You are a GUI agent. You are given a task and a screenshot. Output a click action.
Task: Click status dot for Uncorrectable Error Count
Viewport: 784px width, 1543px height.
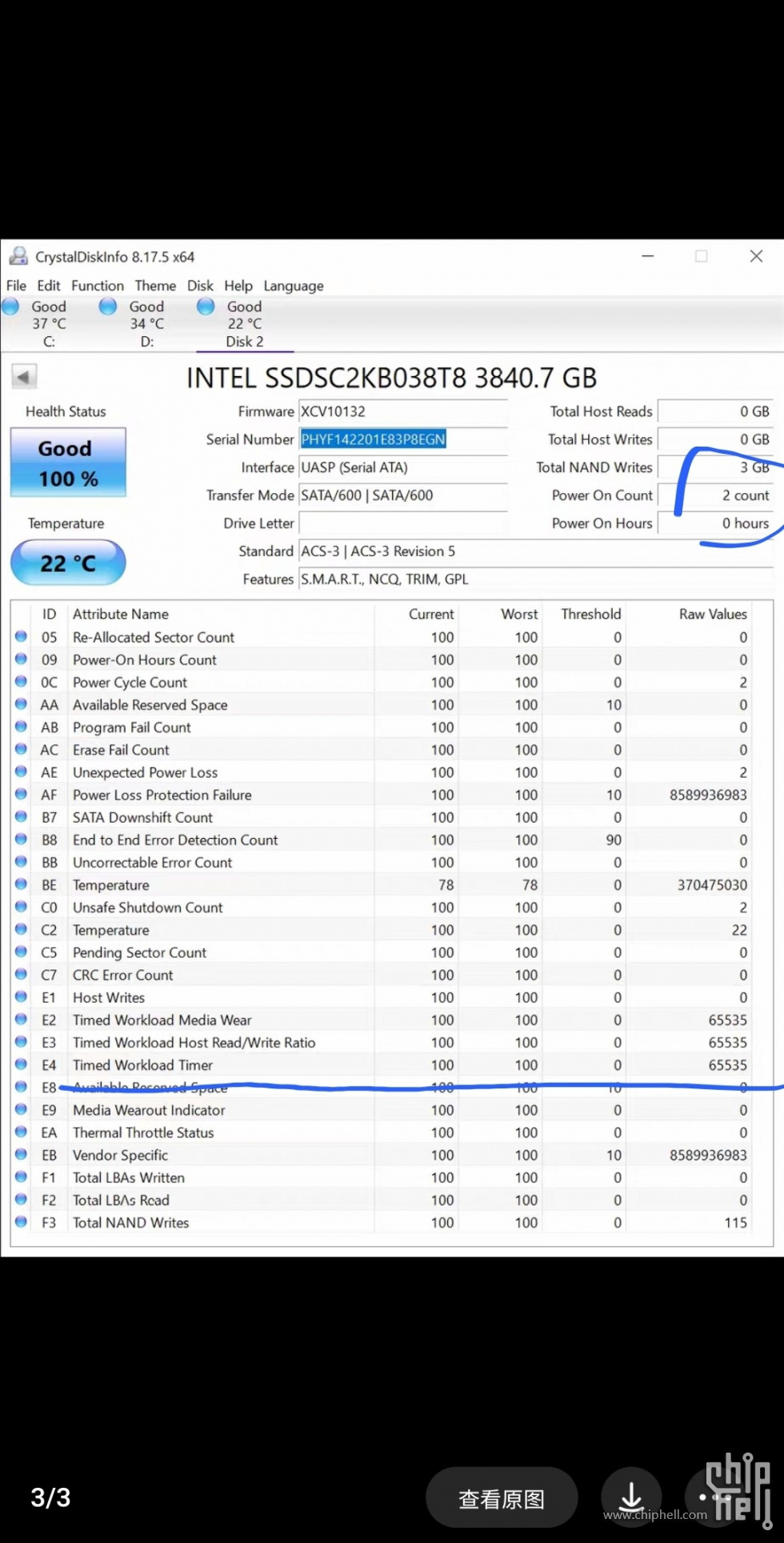point(22,862)
